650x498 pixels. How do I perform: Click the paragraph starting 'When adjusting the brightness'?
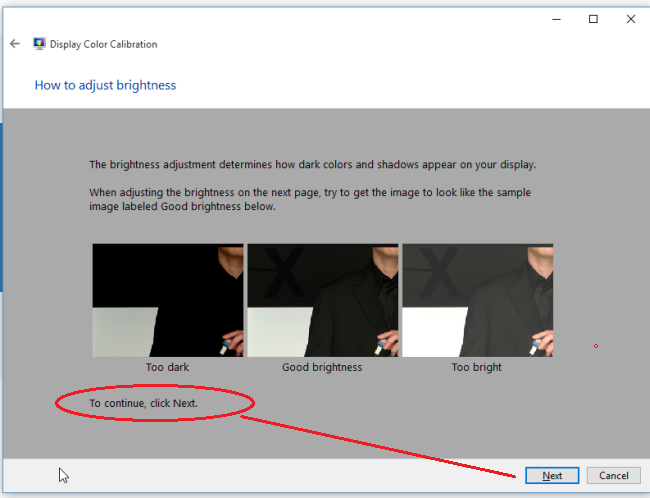(x=310, y=199)
